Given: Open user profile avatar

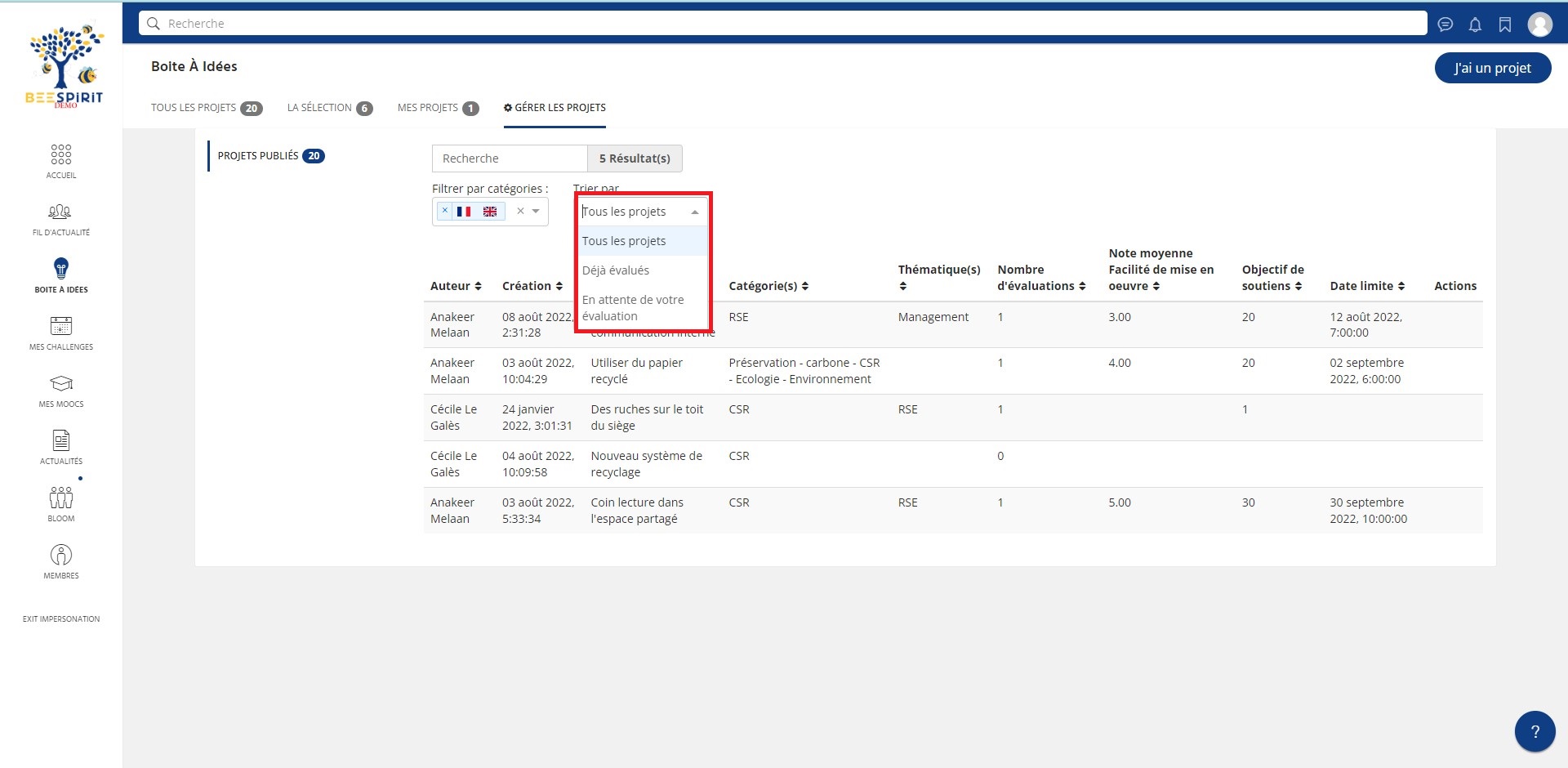Looking at the screenshot, I should pos(1540,25).
